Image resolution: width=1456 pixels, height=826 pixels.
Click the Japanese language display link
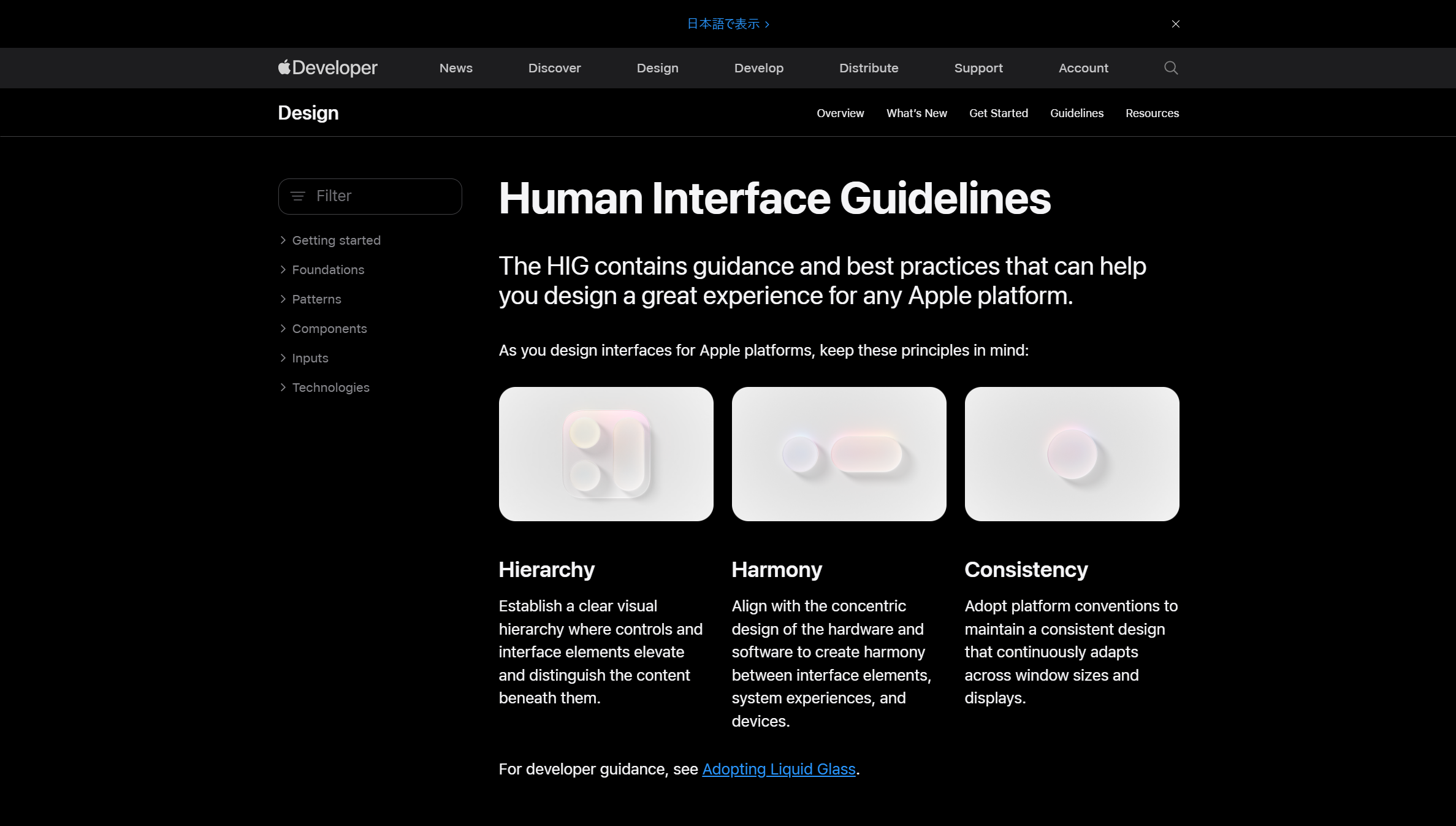(727, 24)
